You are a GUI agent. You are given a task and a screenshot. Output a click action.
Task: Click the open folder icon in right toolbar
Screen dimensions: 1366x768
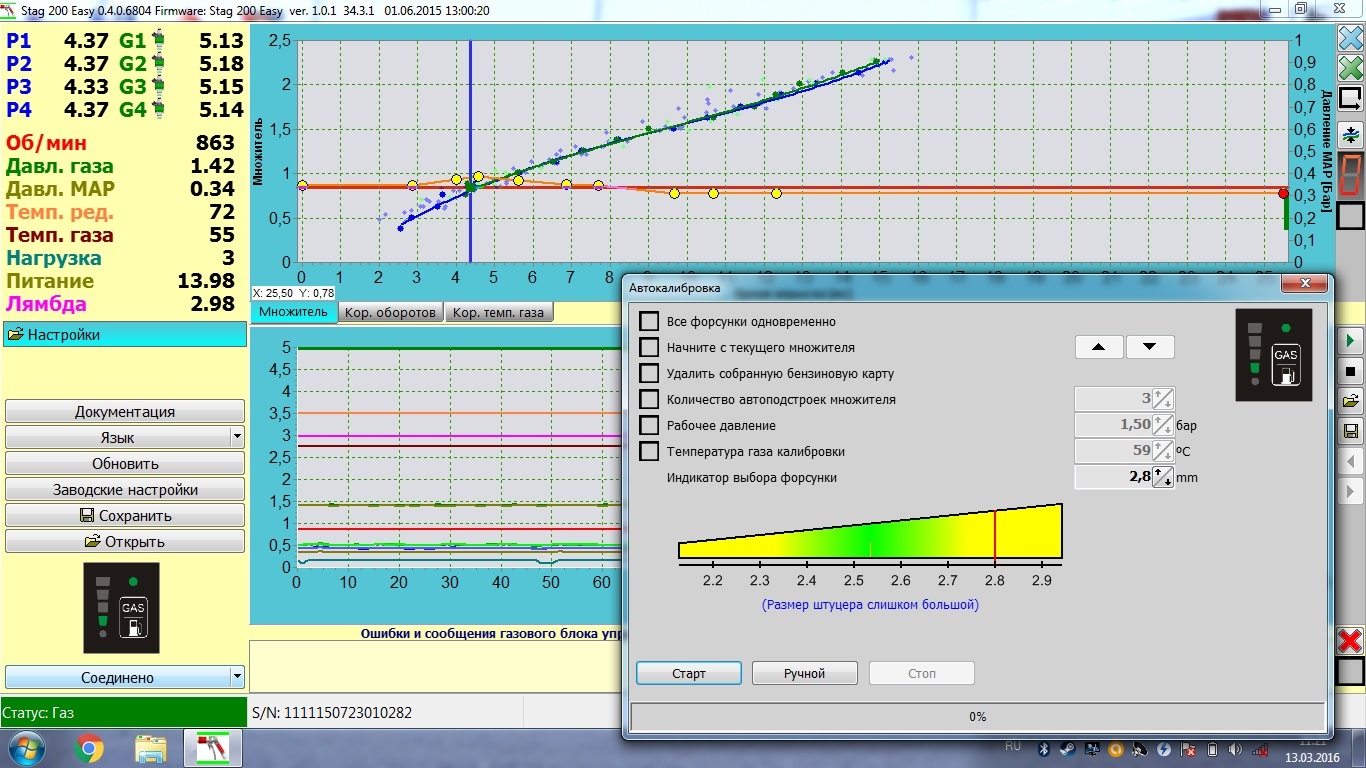pyautogui.click(x=1350, y=401)
